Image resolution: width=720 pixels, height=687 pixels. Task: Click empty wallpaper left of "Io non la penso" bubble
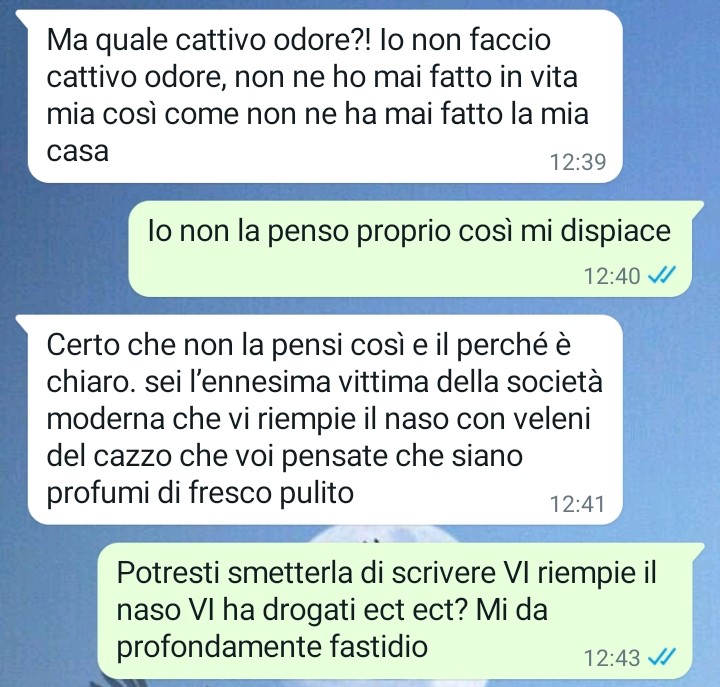point(64,249)
